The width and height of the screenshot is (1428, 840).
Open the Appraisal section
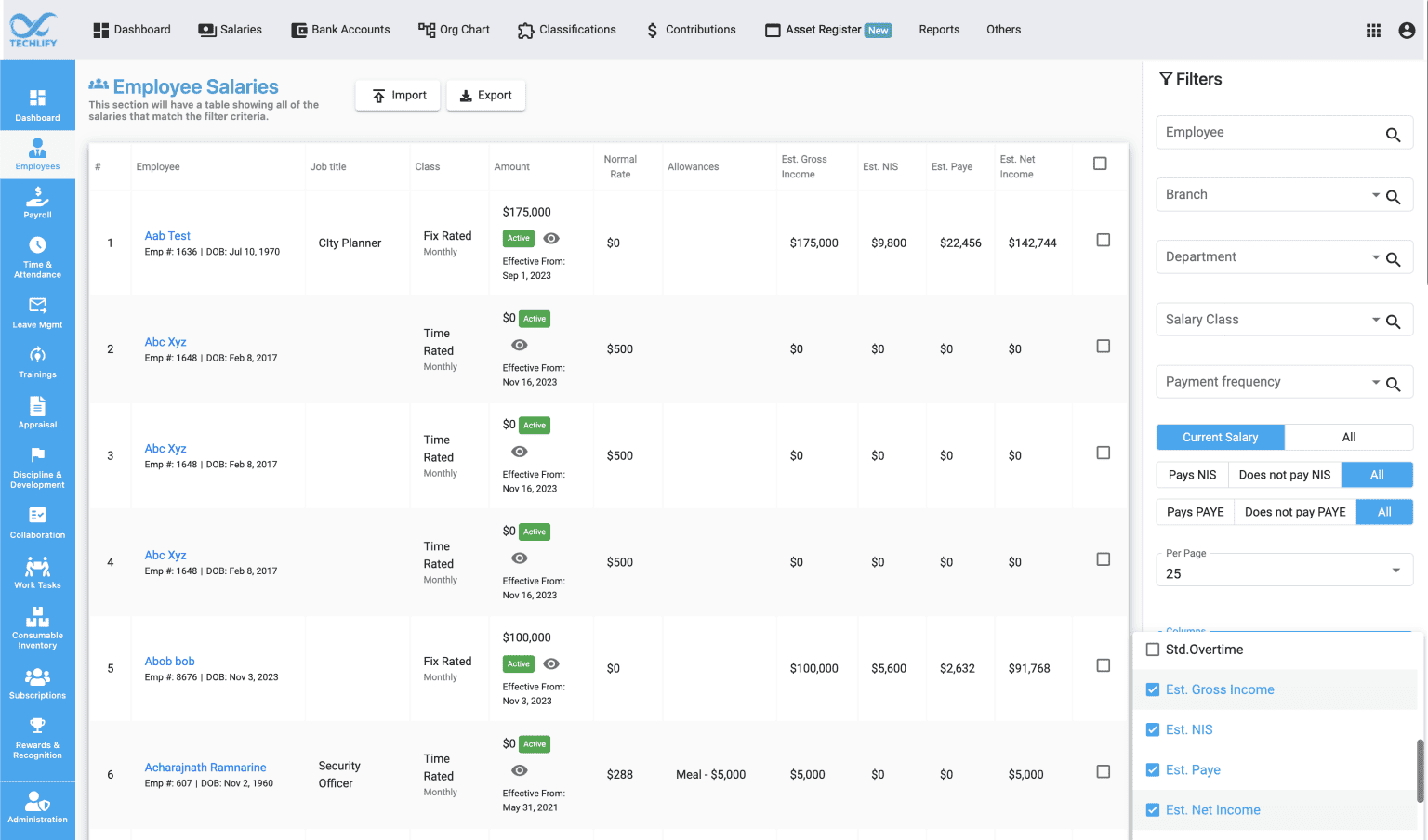[37, 413]
